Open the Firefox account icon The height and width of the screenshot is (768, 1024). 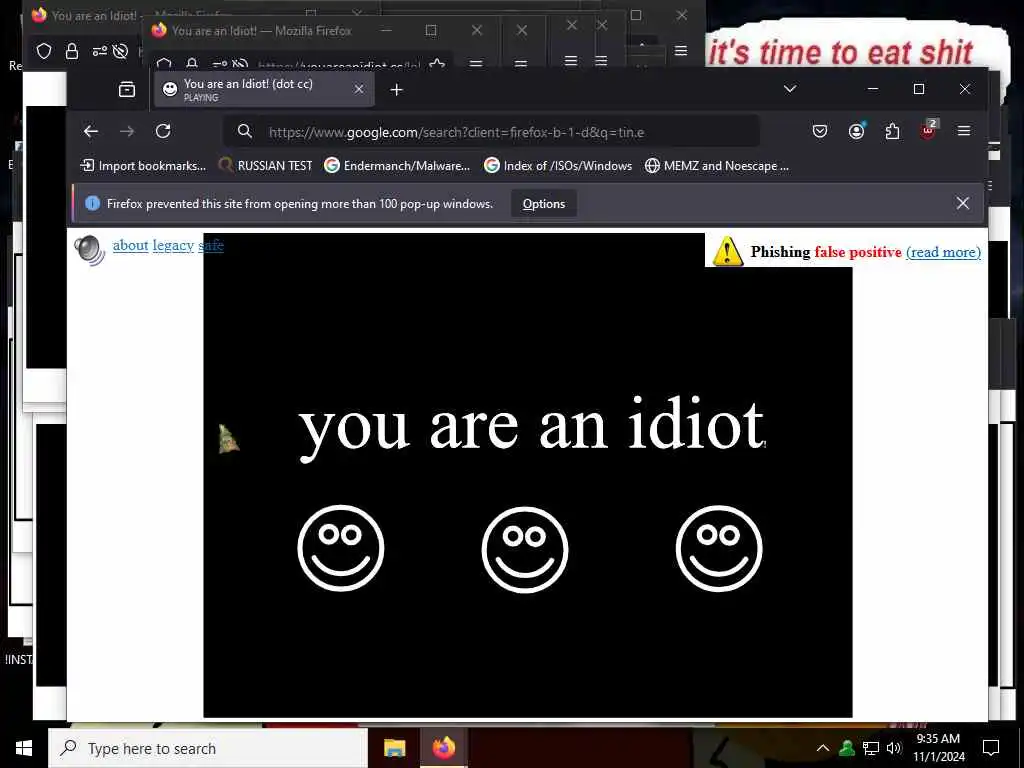point(856,131)
